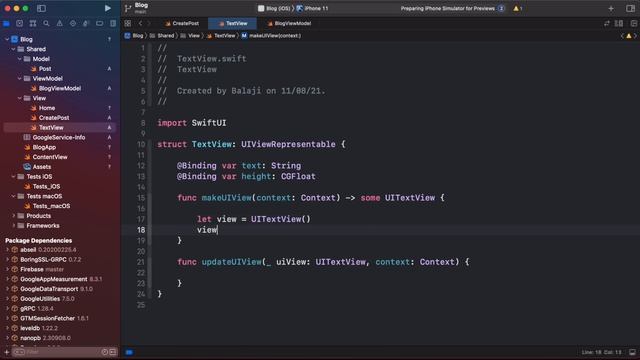The width and height of the screenshot is (640, 360).
Task: Collapse the Model folder
Action: (x=20, y=59)
